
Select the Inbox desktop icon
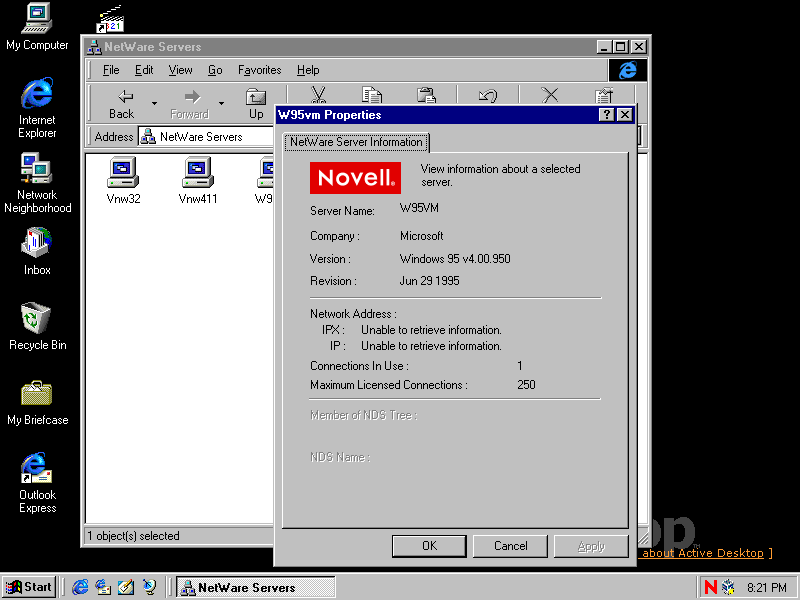[37, 252]
